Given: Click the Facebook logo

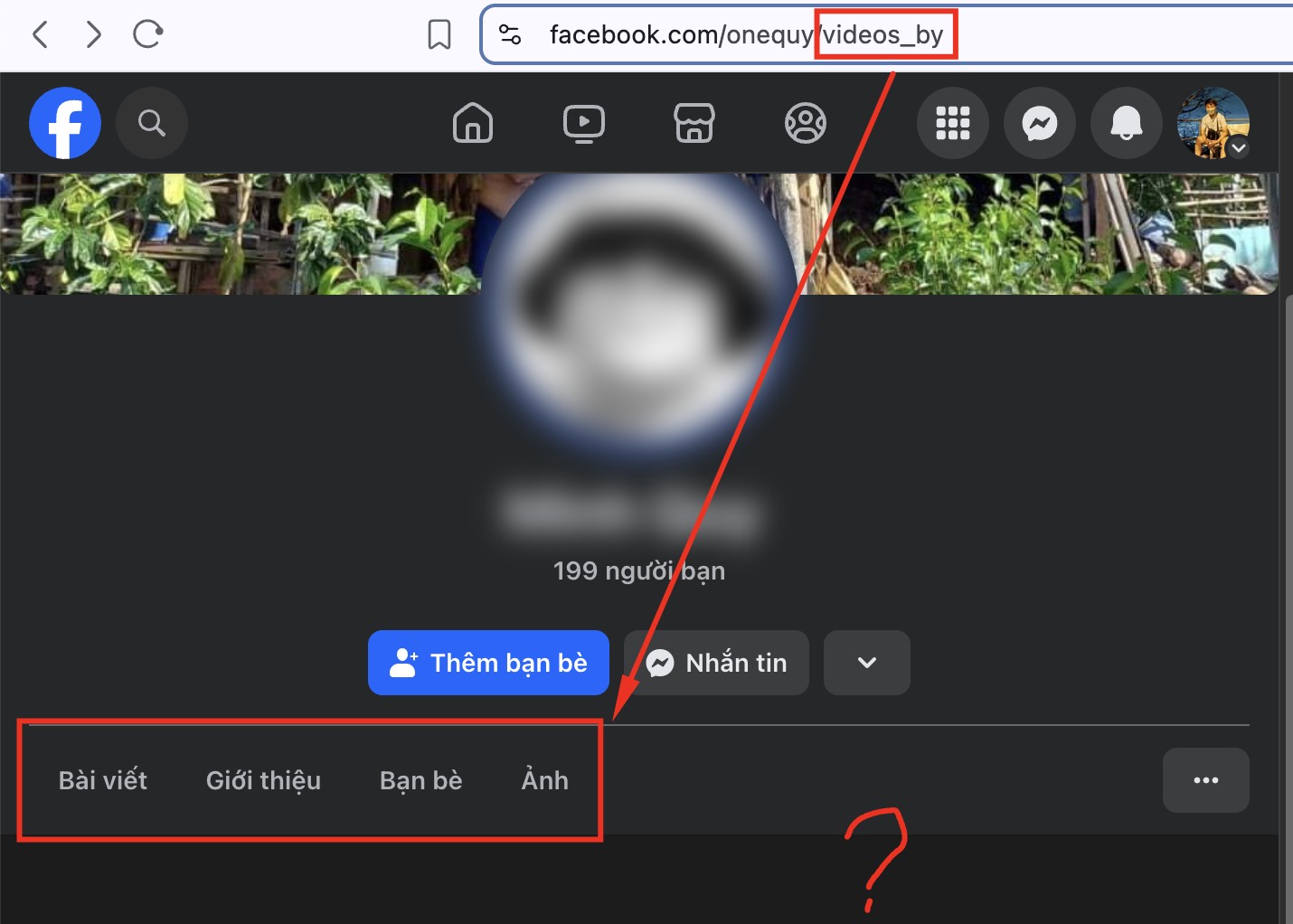Looking at the screenshot, I should [x=65, y=123].
